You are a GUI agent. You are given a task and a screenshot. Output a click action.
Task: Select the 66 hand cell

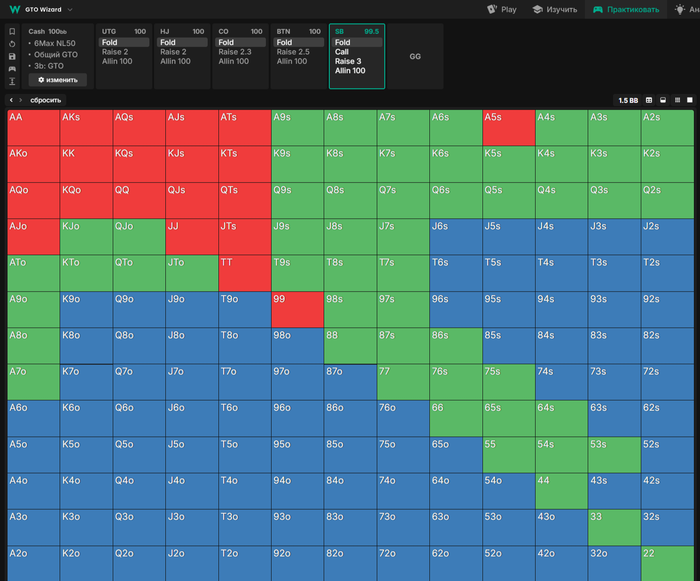click(x=456, y=418)
